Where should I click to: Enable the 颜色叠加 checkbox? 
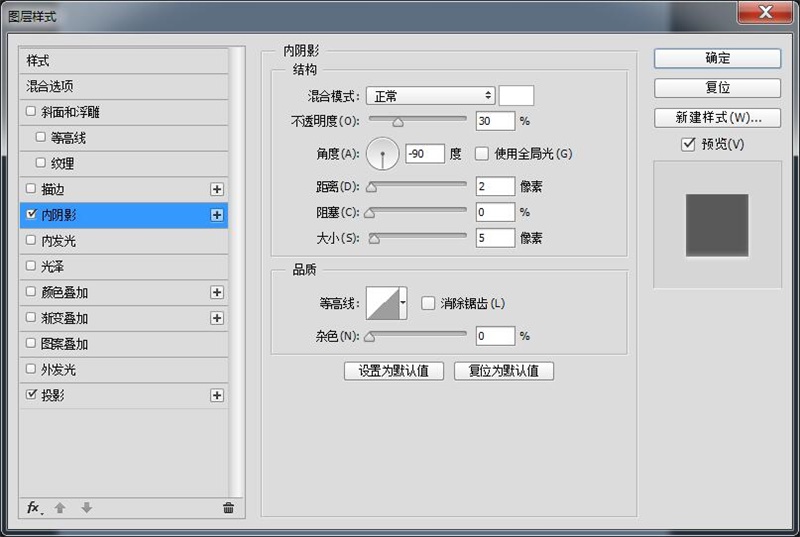[31, 291]
